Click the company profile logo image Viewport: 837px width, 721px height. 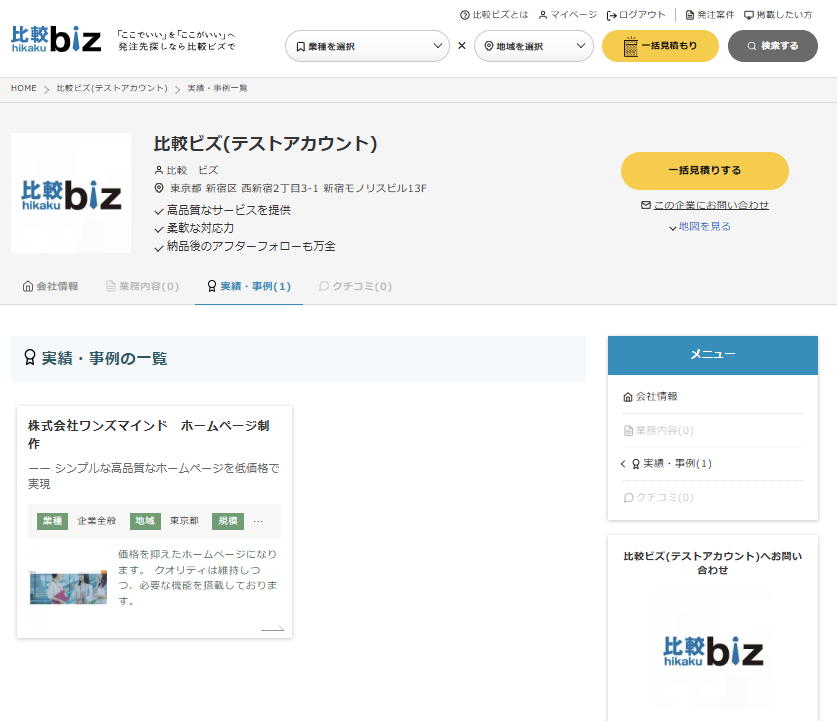point(71,193)
